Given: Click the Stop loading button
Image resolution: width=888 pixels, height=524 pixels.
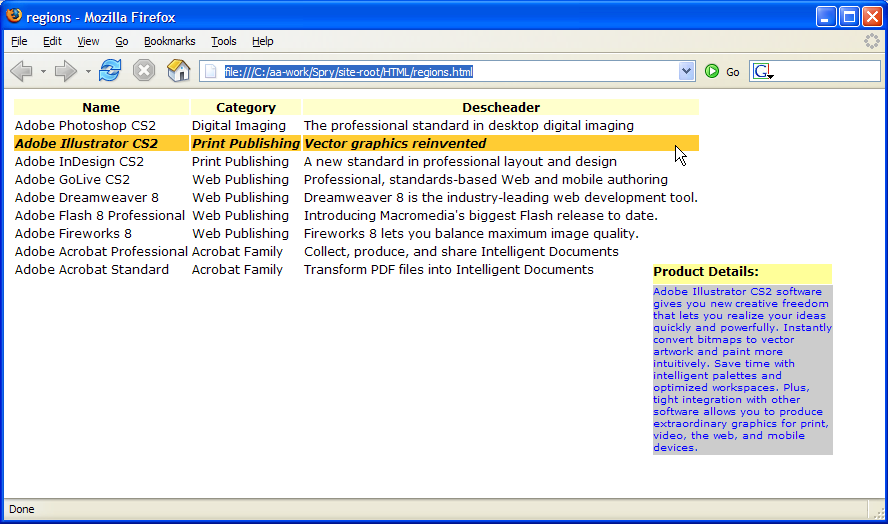Looking at the screenshot, I should pos(144,71).
